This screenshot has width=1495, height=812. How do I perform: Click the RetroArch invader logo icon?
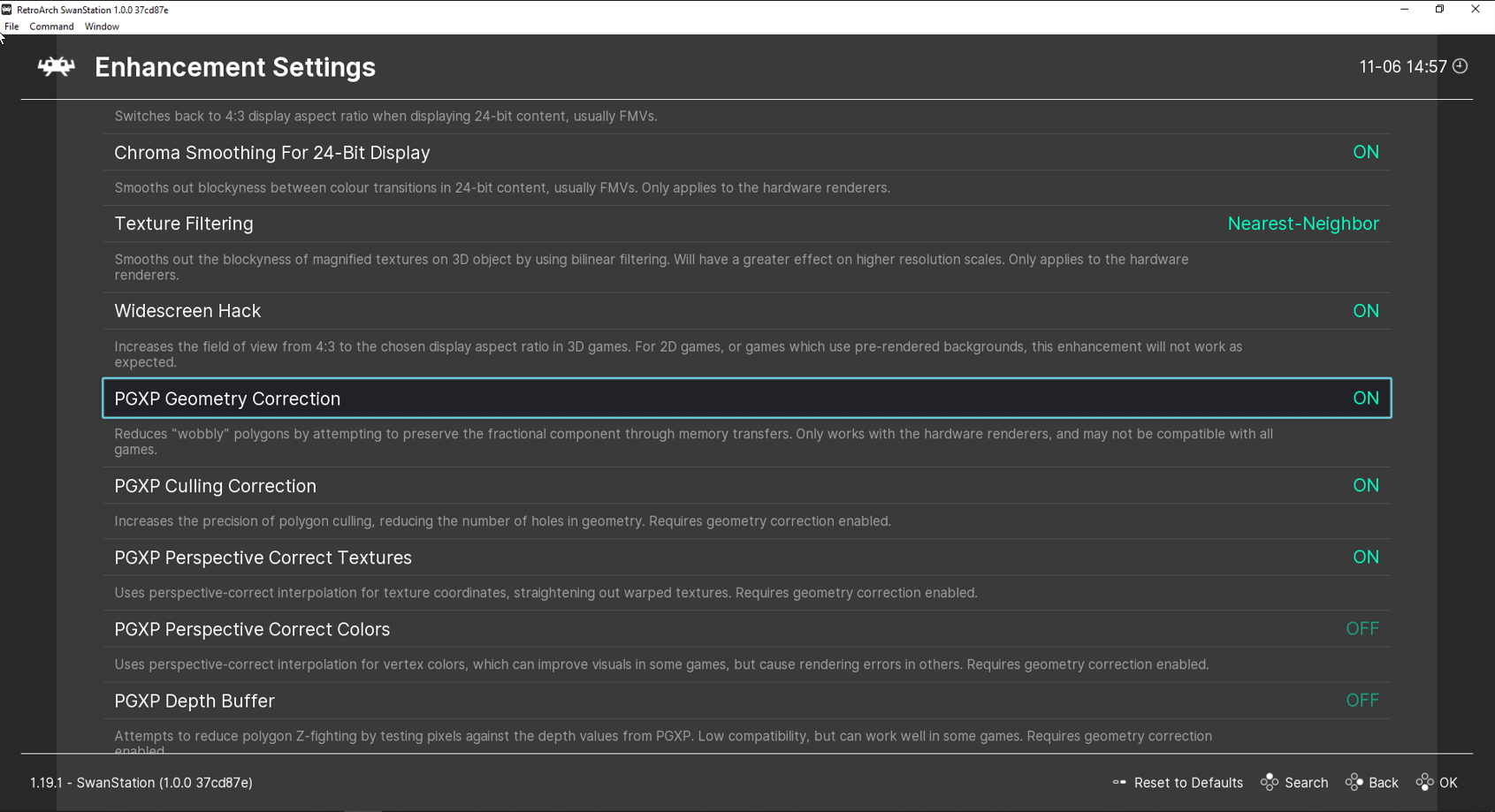[x=56, y=67]
